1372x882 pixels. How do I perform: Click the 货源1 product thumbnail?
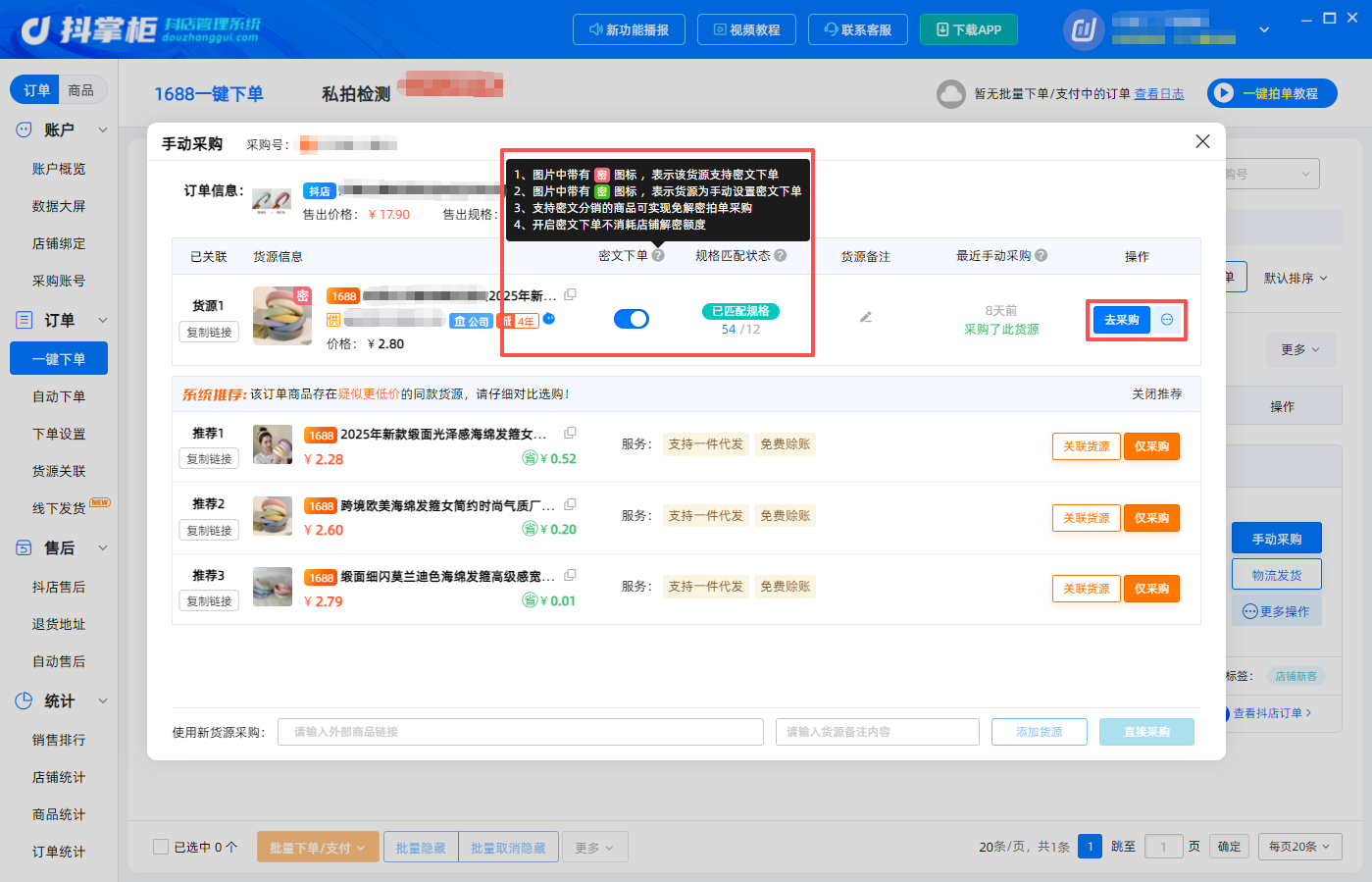(282, 316)
